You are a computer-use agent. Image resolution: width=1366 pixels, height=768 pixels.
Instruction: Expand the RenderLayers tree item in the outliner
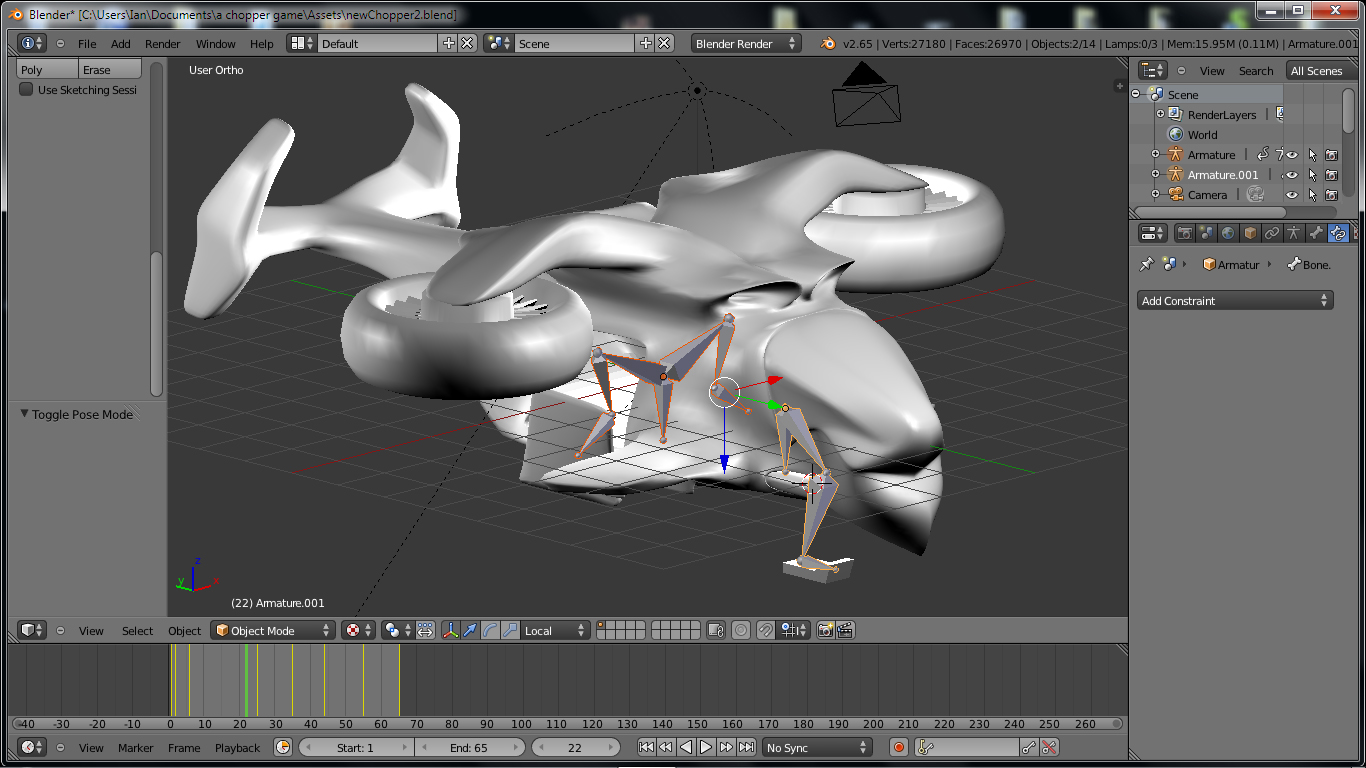(1160, 114)
